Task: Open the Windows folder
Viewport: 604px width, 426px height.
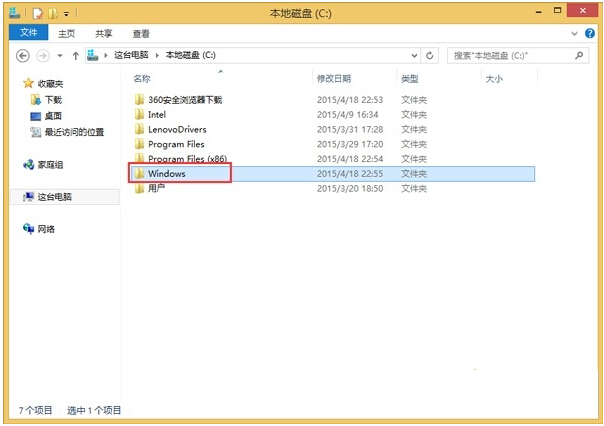Action: 166,174
